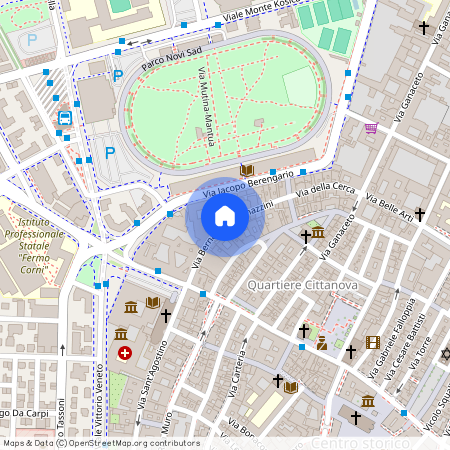Select the cinema film strip icon

tap(373, 342)
